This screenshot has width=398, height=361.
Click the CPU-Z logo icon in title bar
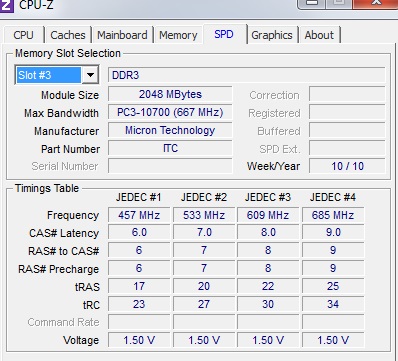coord(6,5)
